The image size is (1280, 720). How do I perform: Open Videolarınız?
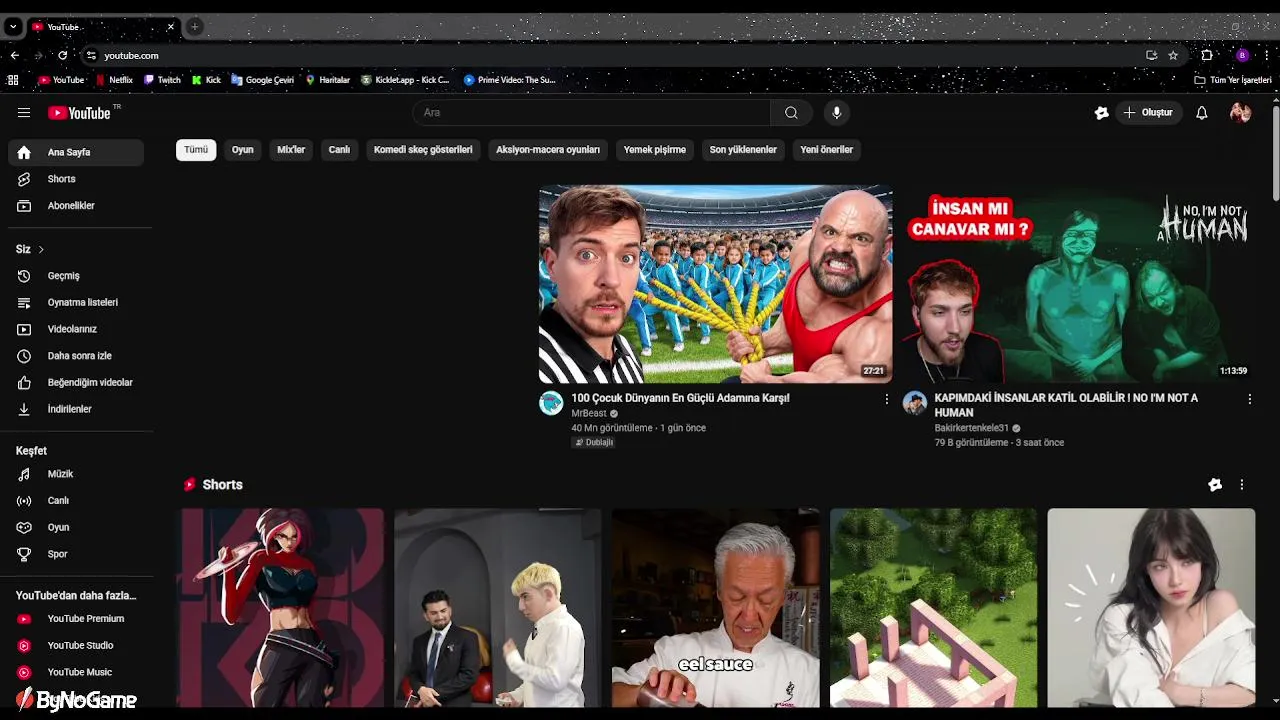[76, 329]
